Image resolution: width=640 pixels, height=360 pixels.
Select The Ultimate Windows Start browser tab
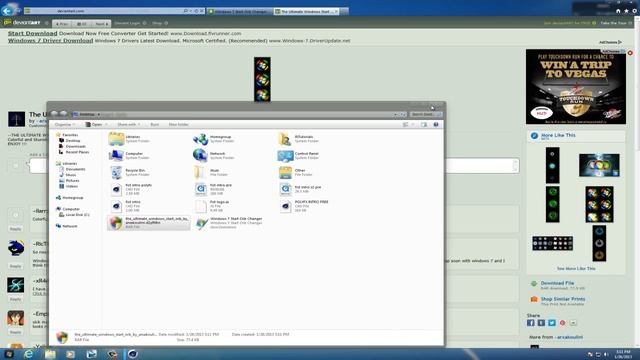click(x=307, y=11)
